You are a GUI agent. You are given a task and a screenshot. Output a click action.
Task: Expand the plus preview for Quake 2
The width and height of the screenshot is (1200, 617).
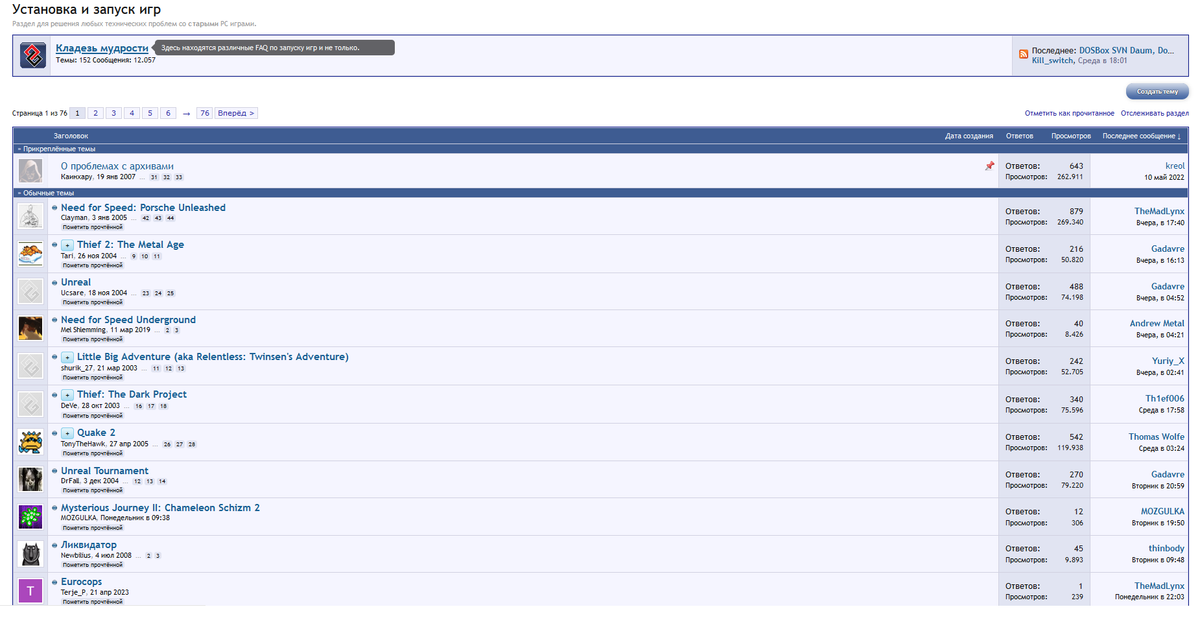pos(67,433)
